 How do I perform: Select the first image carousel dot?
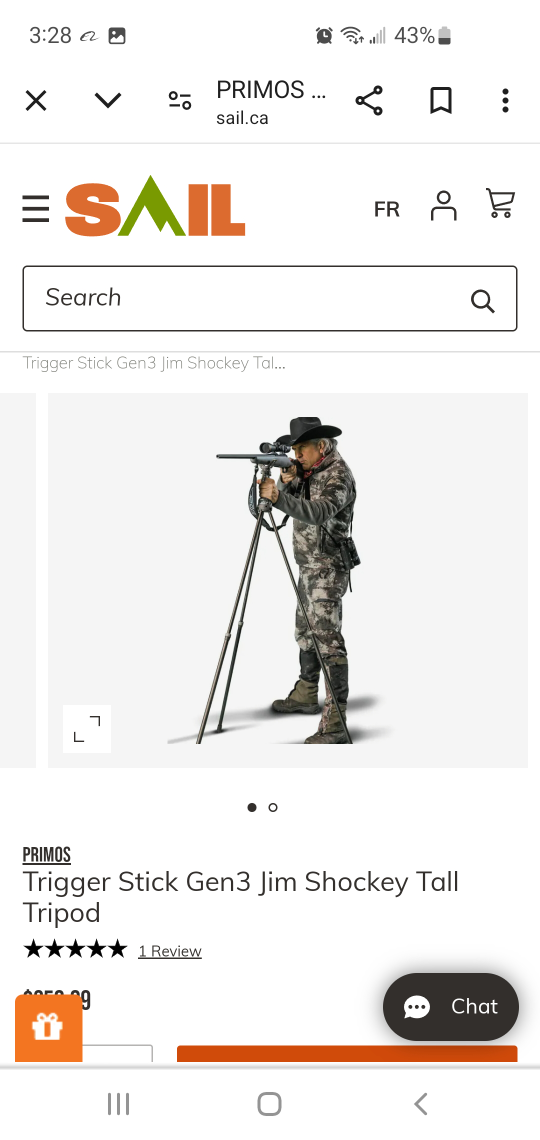(x=252, y=807)
